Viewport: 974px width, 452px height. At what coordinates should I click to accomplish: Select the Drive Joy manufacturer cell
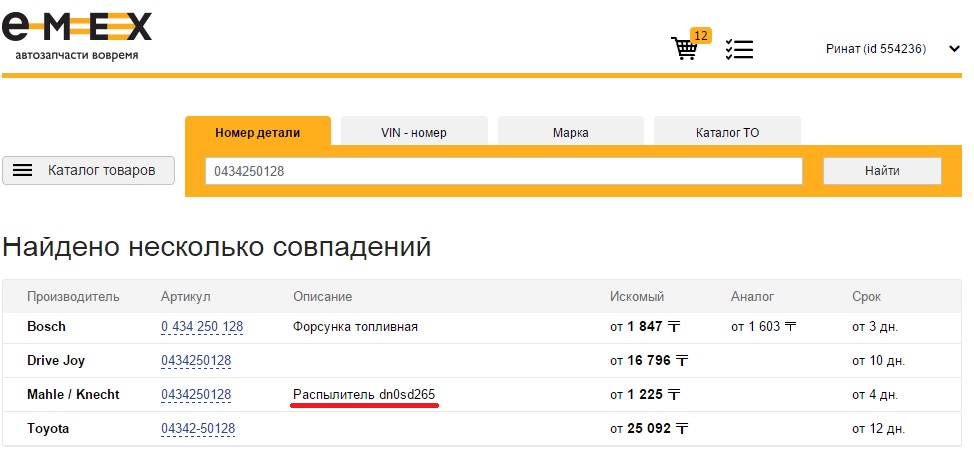pos(56,361)
